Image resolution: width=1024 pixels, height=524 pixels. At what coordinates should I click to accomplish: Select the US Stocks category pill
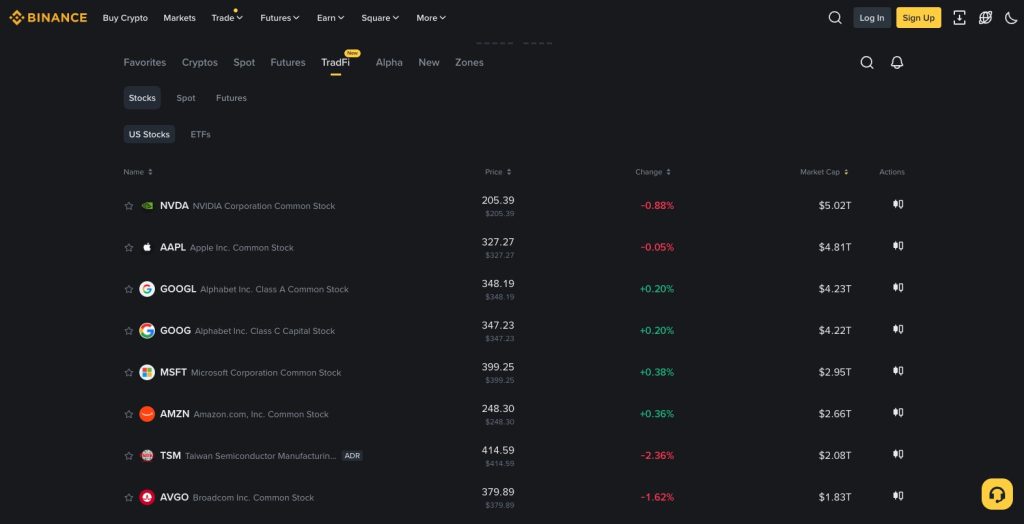(x=150, y=134)
